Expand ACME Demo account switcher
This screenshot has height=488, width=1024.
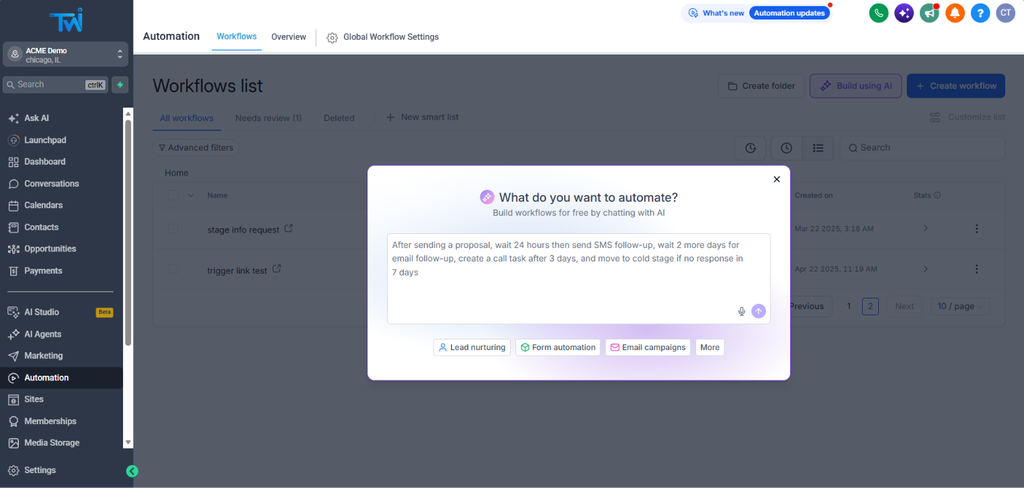65,55
